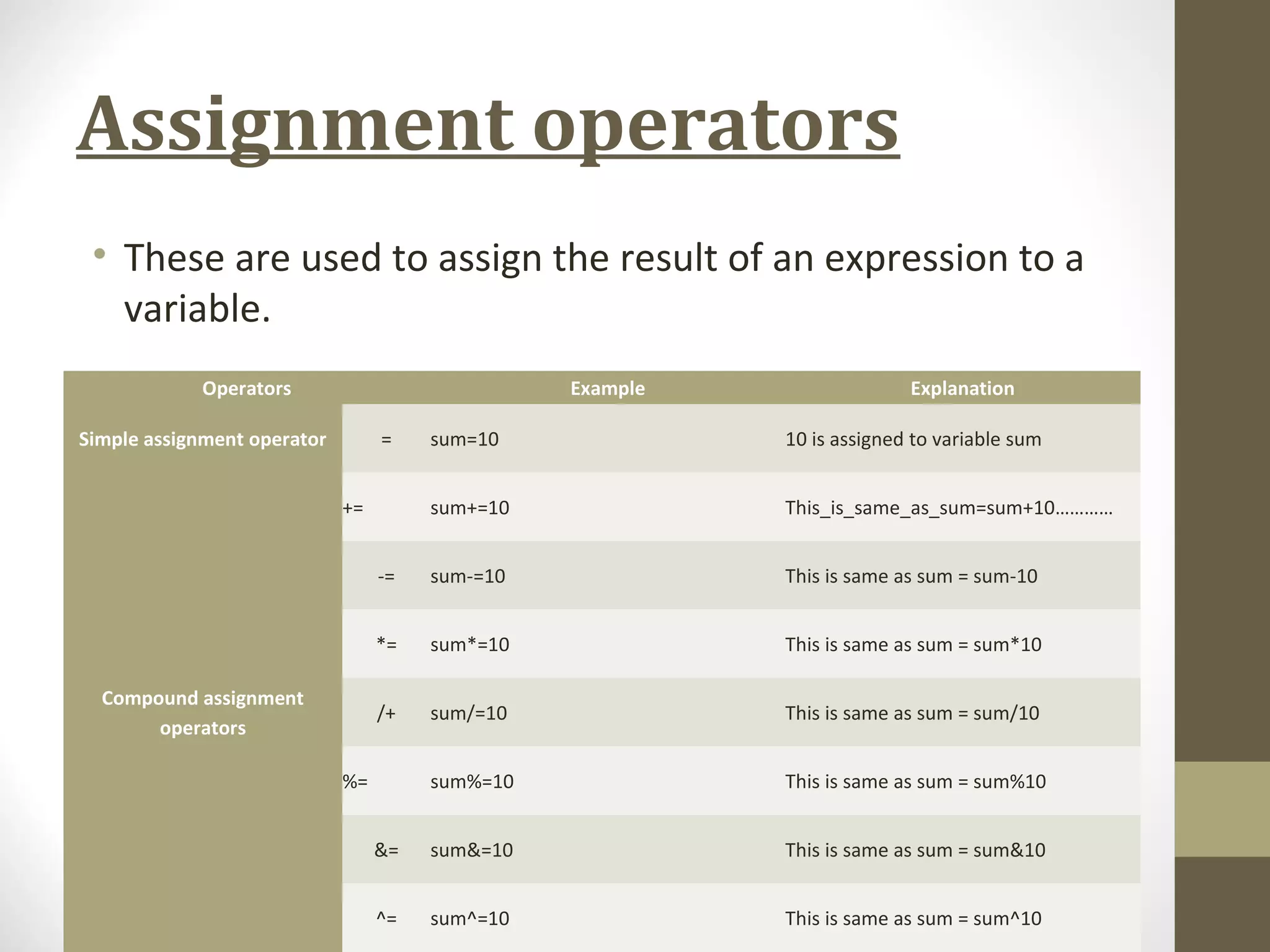Screen dimensions: 1270x952
Task: Click 'This is same as sum = sum&10'
Action: (x=915, y=850)
